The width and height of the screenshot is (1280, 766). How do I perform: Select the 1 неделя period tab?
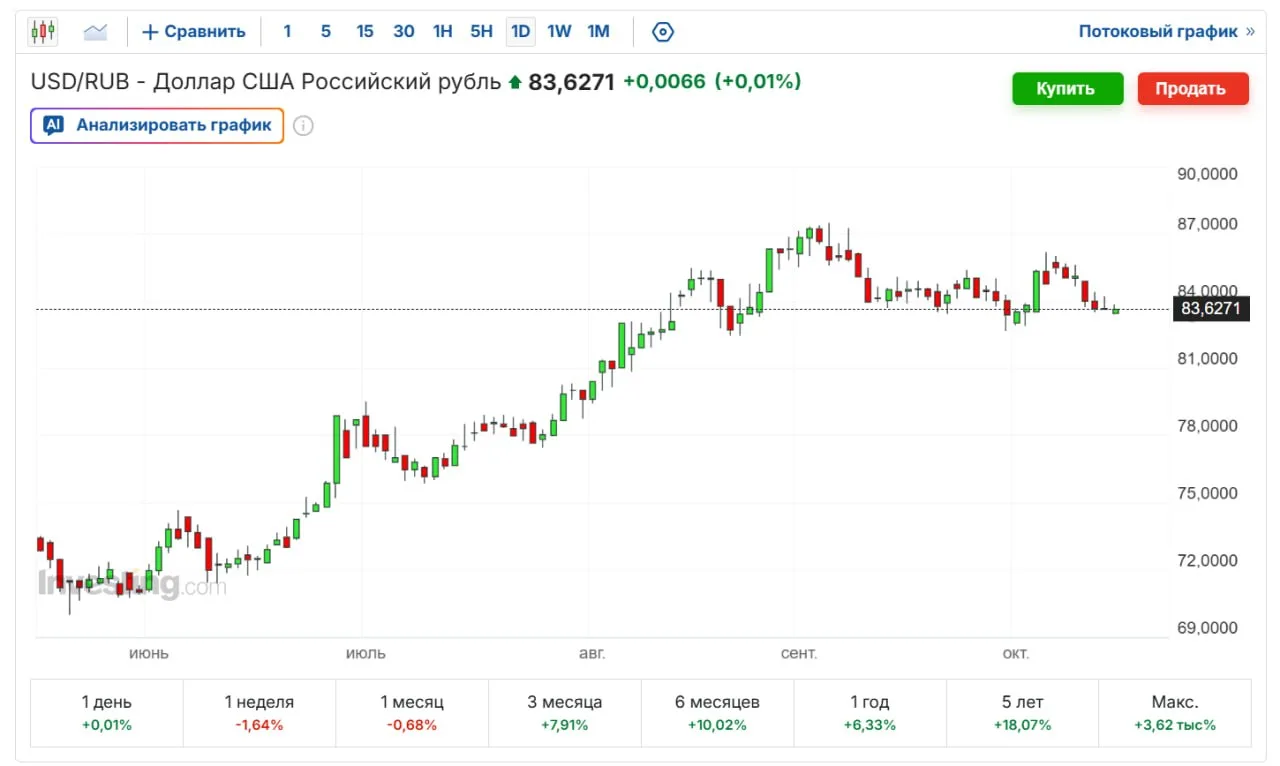259,713
